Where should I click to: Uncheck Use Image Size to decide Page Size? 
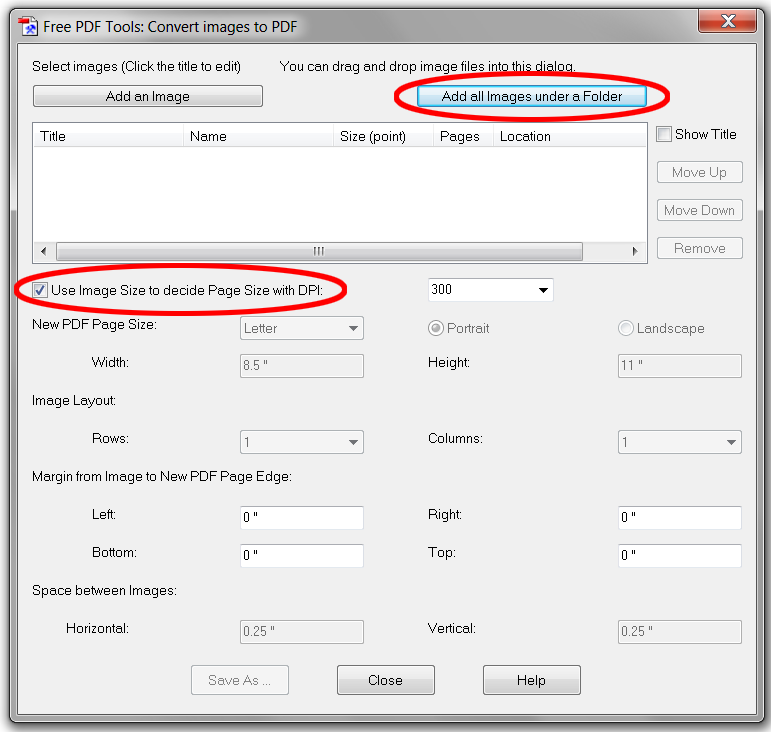pyautogui.click(x=40, y=290)
